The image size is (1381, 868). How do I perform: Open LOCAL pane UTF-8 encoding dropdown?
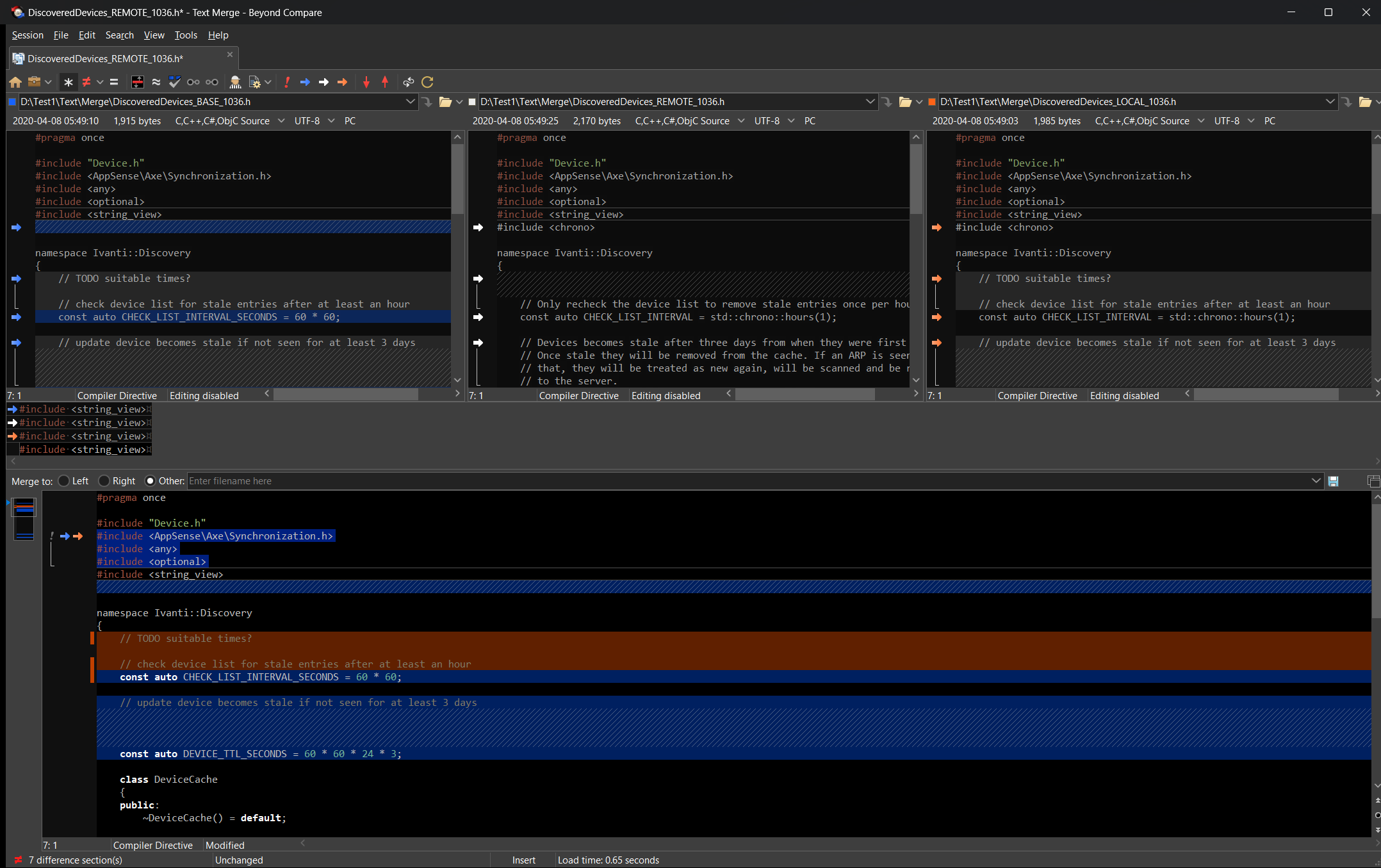[1251, 121]
